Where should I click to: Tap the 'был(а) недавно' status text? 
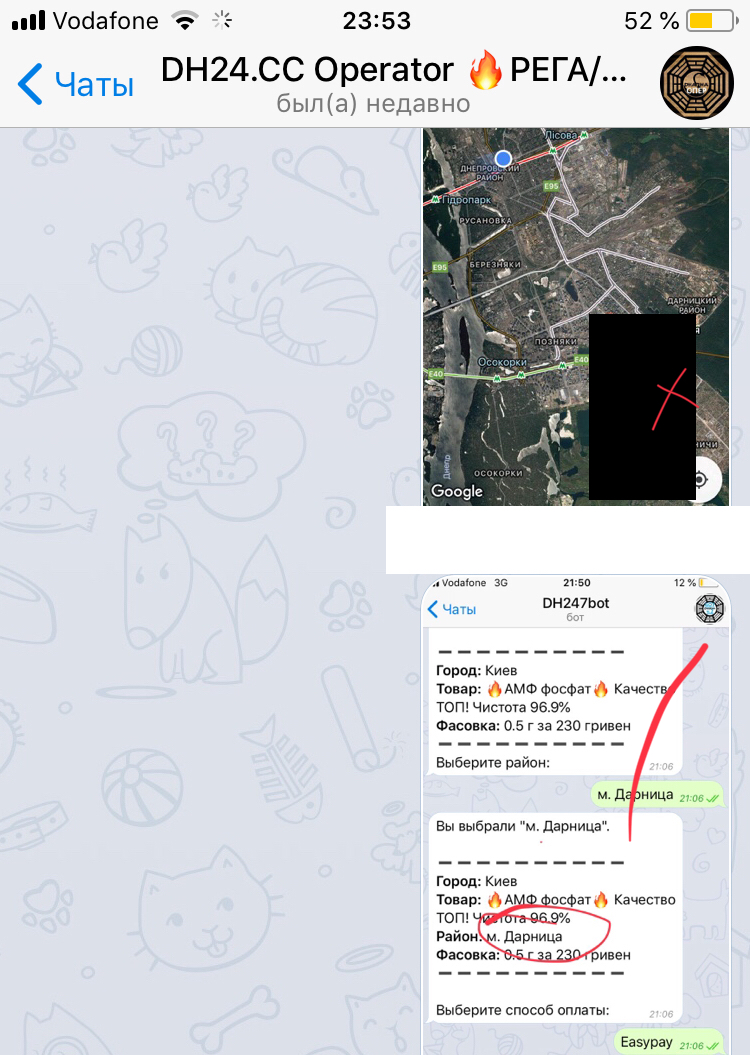(x=373, y=104)
